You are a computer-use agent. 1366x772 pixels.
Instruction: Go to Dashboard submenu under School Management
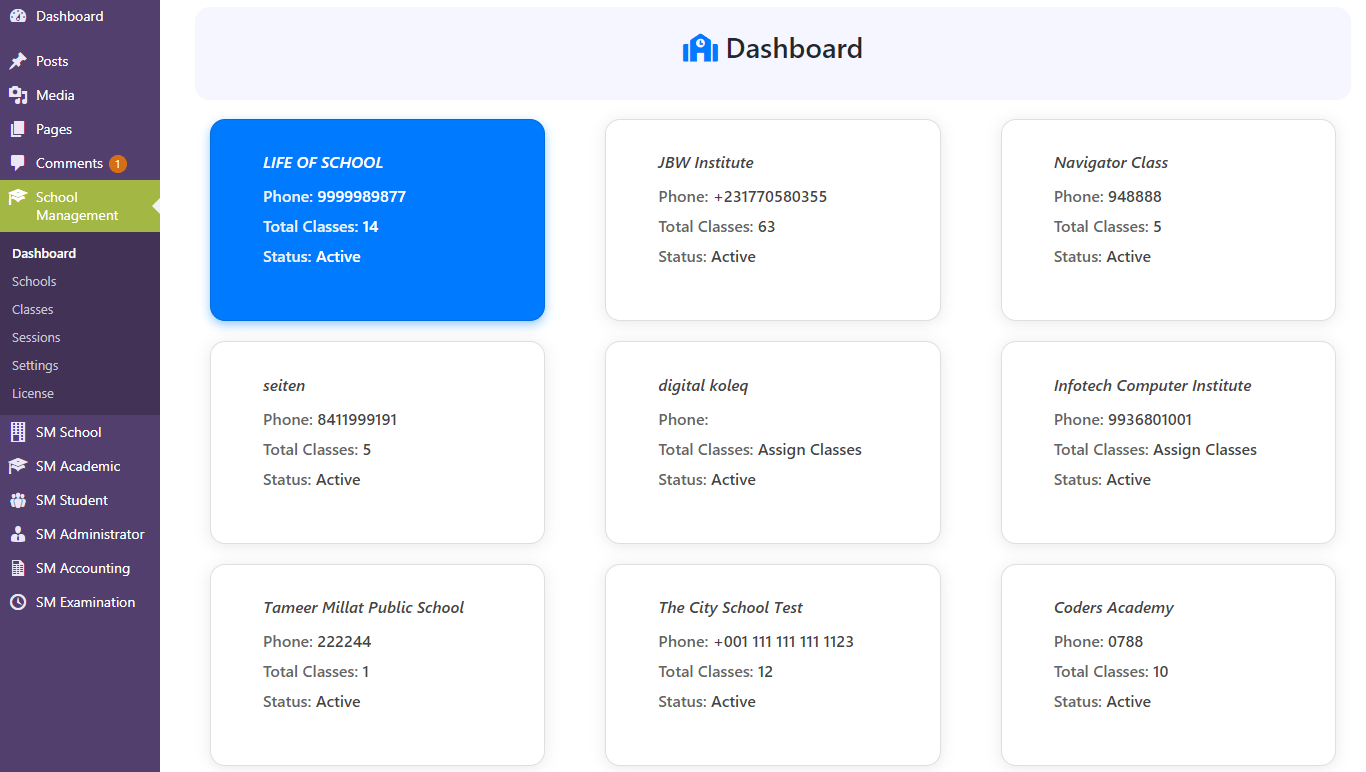click(x=44, y=253)
